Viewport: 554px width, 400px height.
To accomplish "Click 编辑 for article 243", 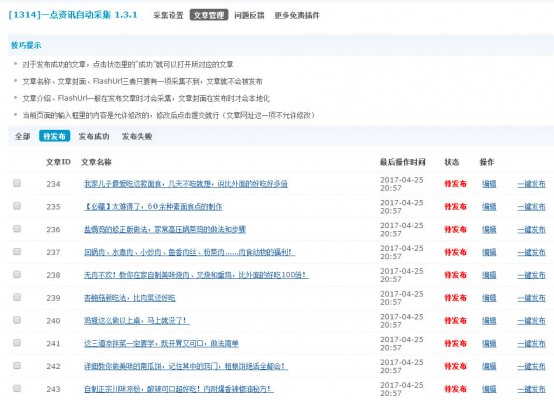I will pos(489,389).
